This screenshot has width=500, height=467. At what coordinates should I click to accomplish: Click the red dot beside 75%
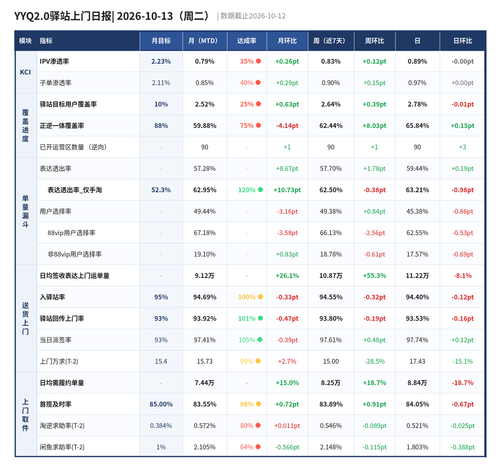click(x=258, y=126)
